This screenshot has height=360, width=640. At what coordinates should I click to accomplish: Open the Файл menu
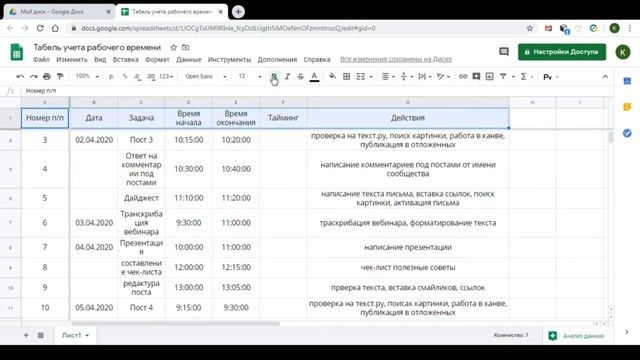click(41, 60)
